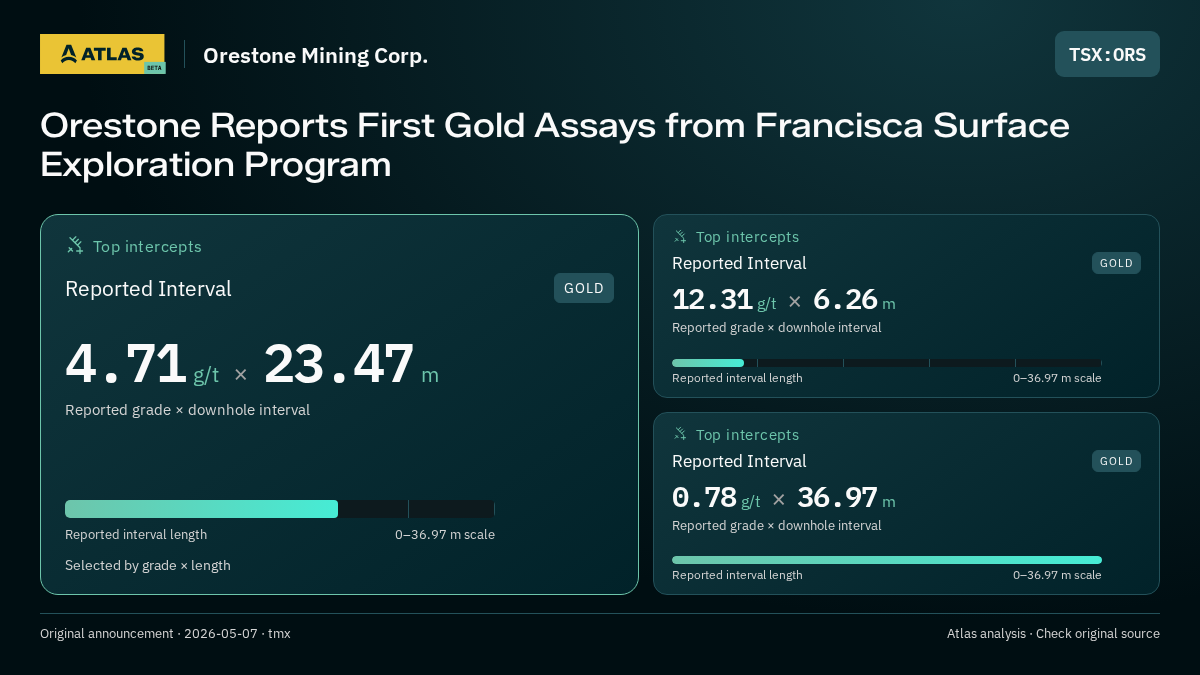Screen dimensions: 1200x675
Task: Click the '0–36.97 m scale' label in the 12.31 g/t card
Action: click(1057, 378)
